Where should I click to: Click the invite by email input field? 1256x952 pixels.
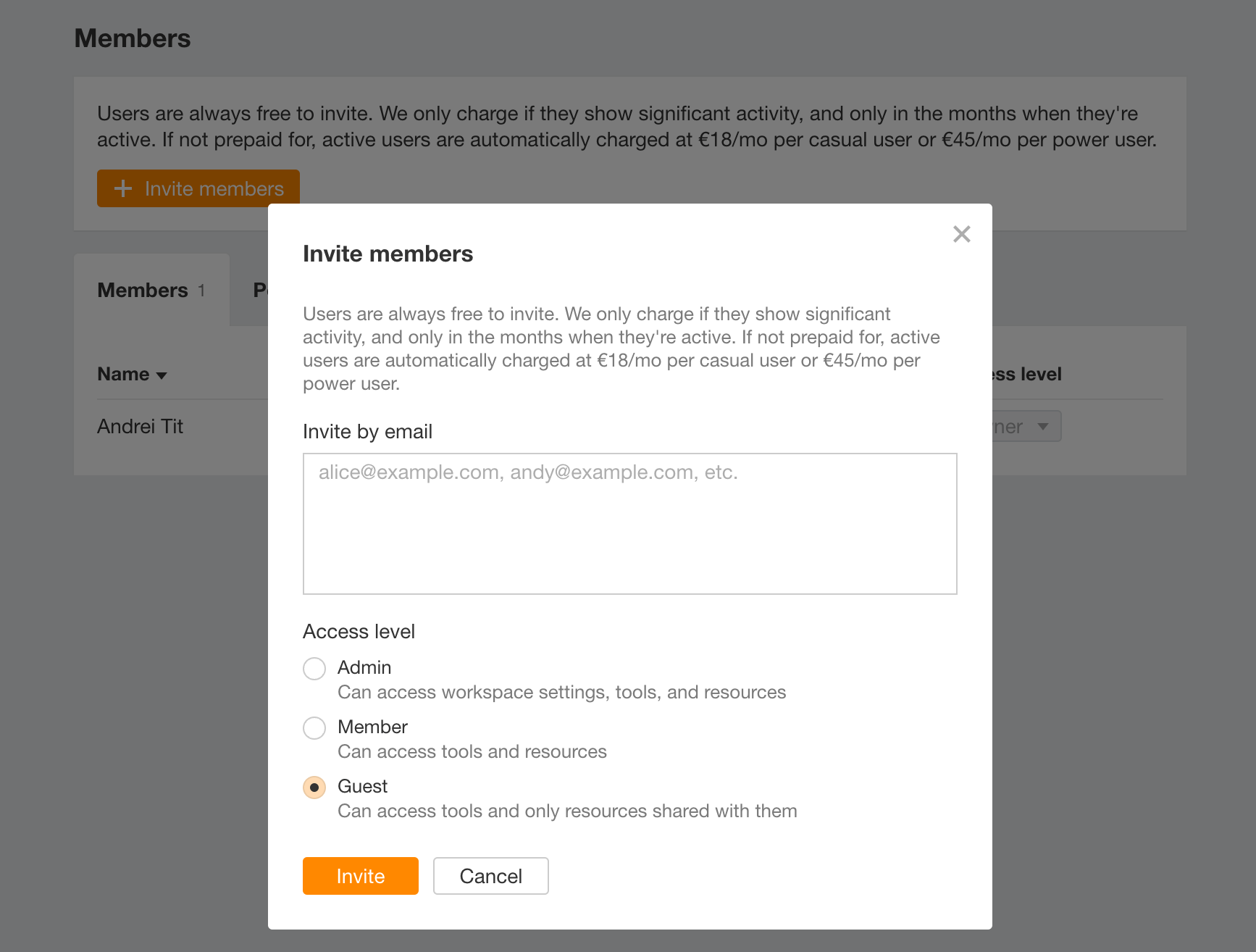(x=629, y=523)
